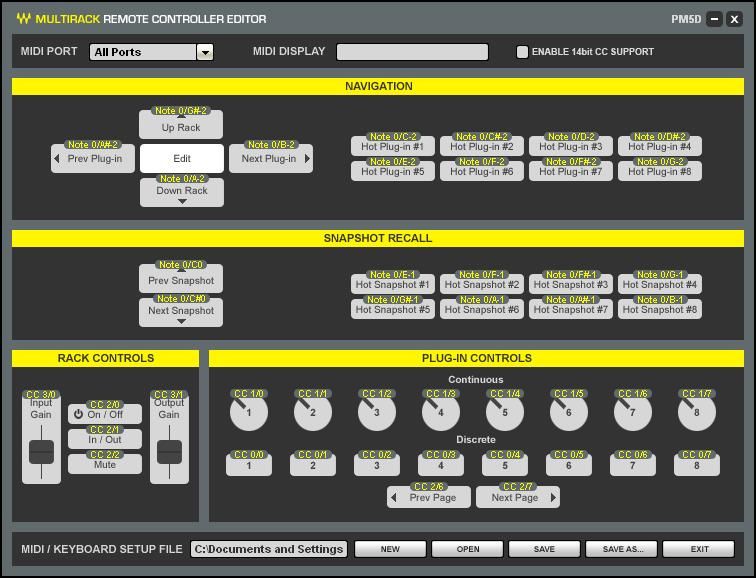Select Hot Snapshot #4
Screen dimensions: 756x578
pos(660,284)
